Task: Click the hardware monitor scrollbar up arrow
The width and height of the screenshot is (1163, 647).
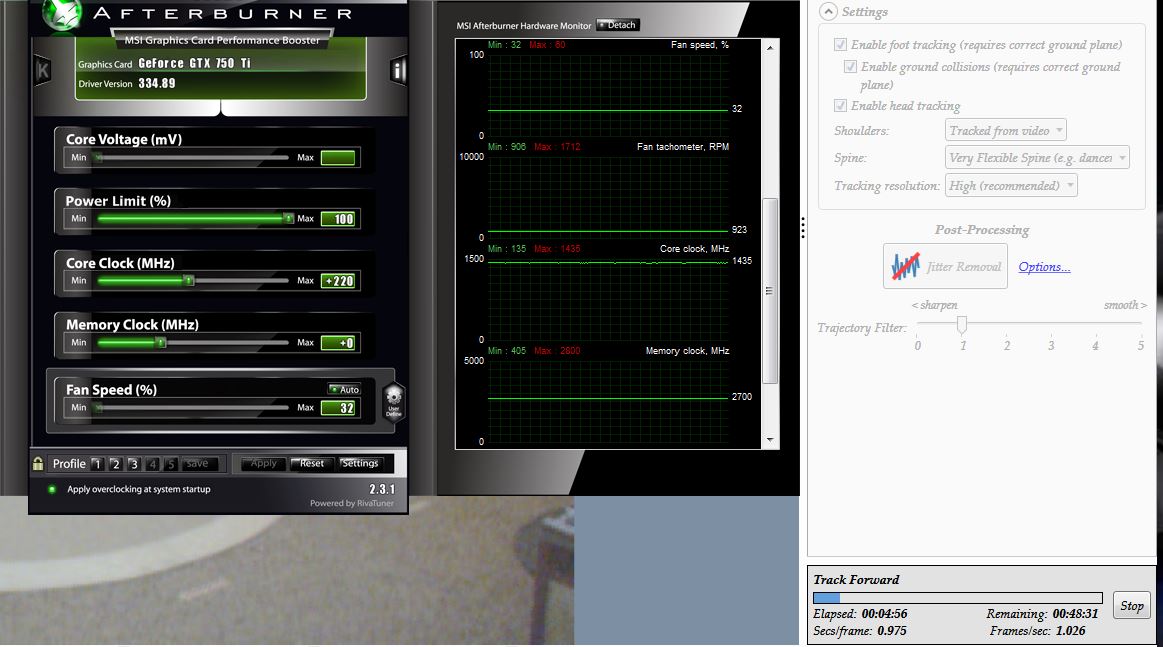Action: coord(770,47)
